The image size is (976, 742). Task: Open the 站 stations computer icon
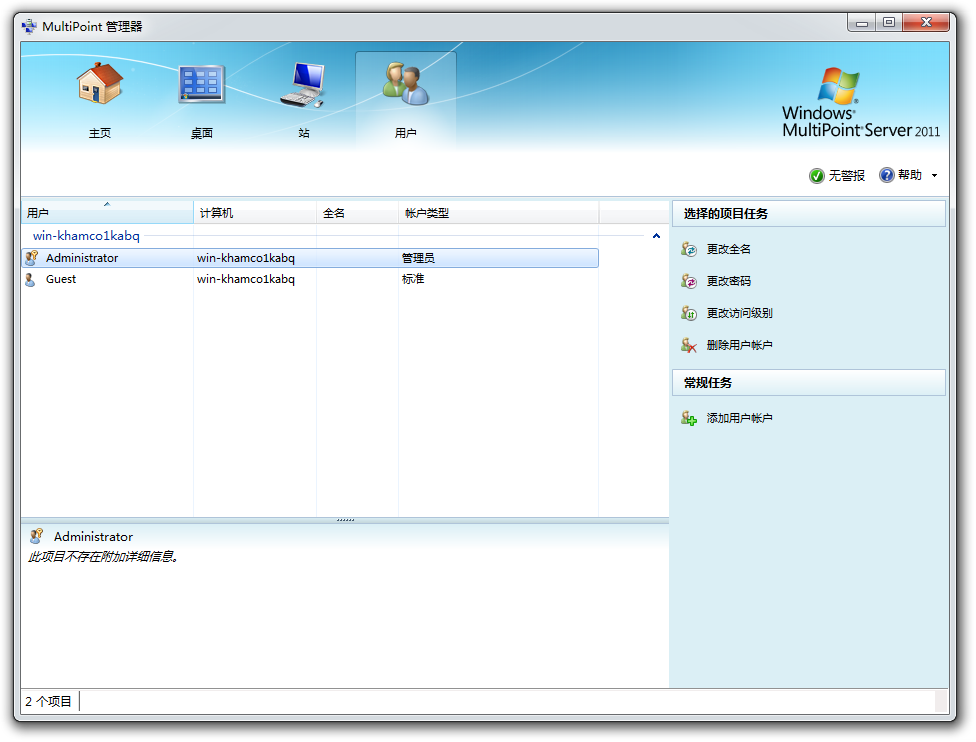(303, 85)
